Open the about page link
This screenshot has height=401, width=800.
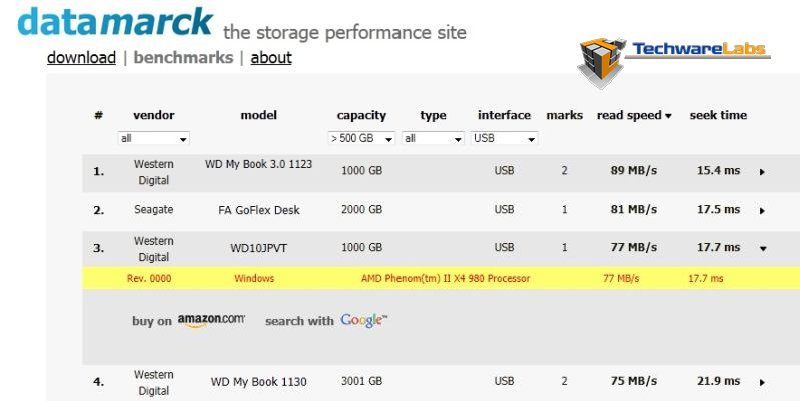[271, 58]
